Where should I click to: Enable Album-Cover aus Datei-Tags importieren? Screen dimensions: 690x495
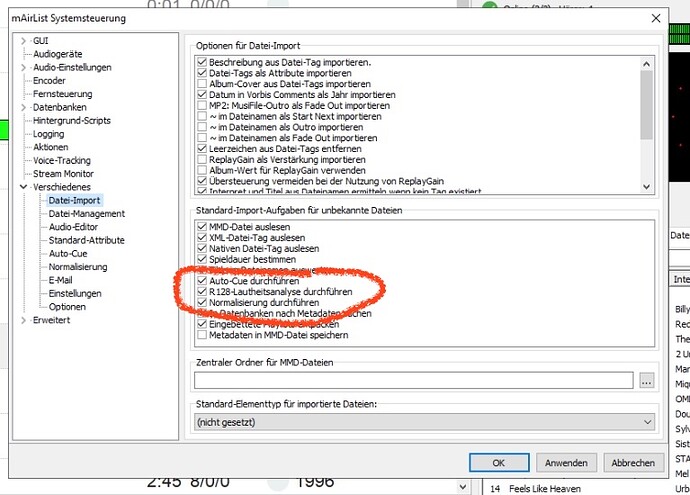tap(202, 84)
